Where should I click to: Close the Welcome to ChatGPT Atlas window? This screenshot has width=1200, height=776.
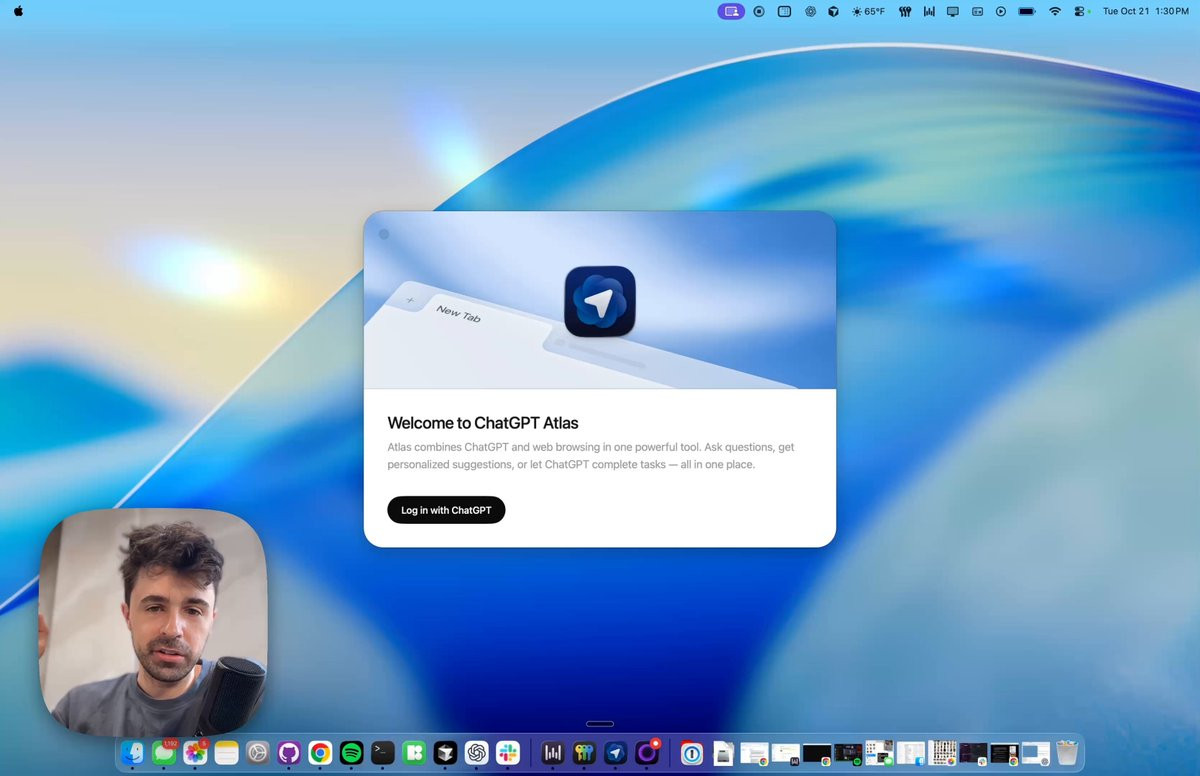[x=384, y=234]
